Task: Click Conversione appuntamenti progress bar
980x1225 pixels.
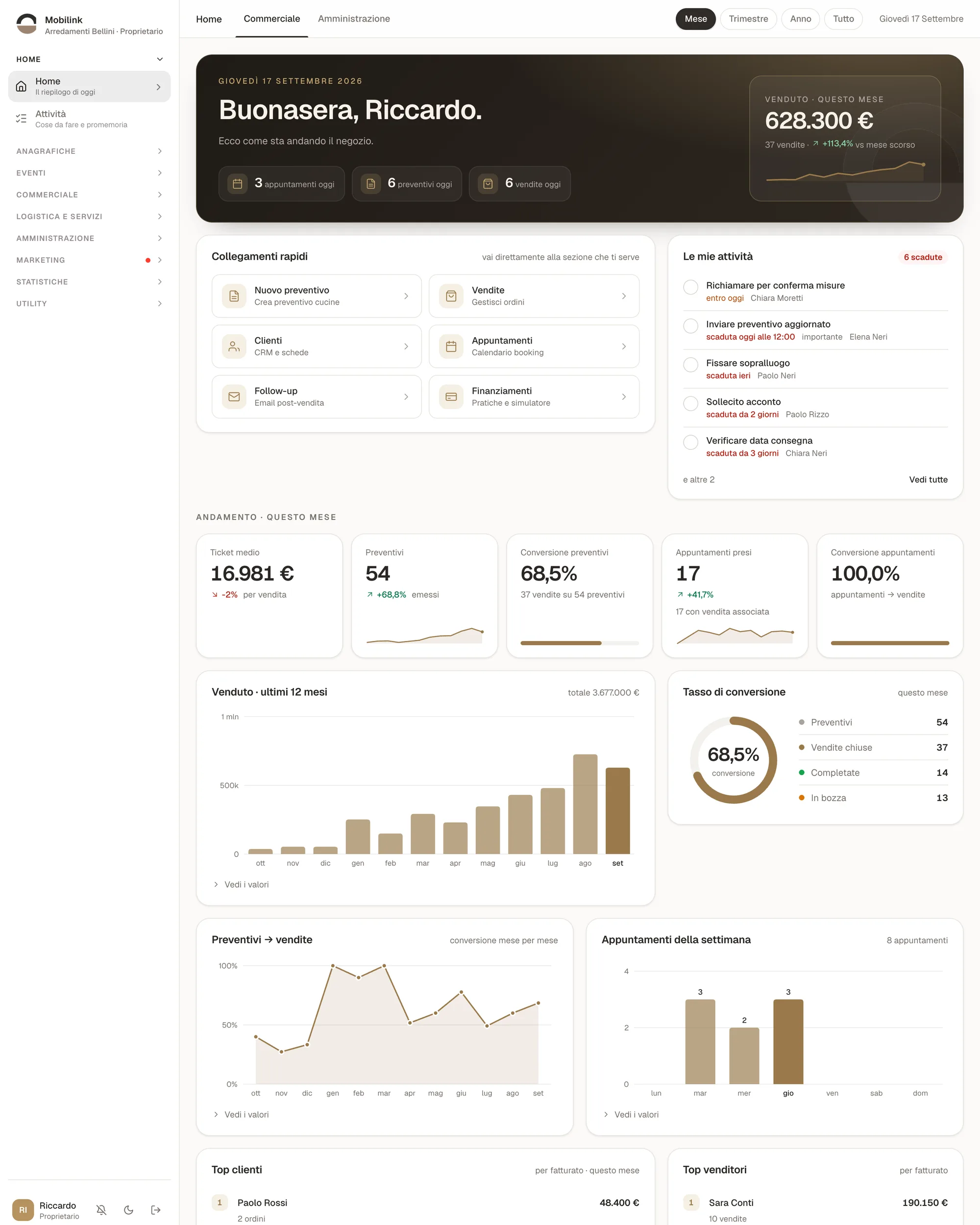Action: coord(890,643)
